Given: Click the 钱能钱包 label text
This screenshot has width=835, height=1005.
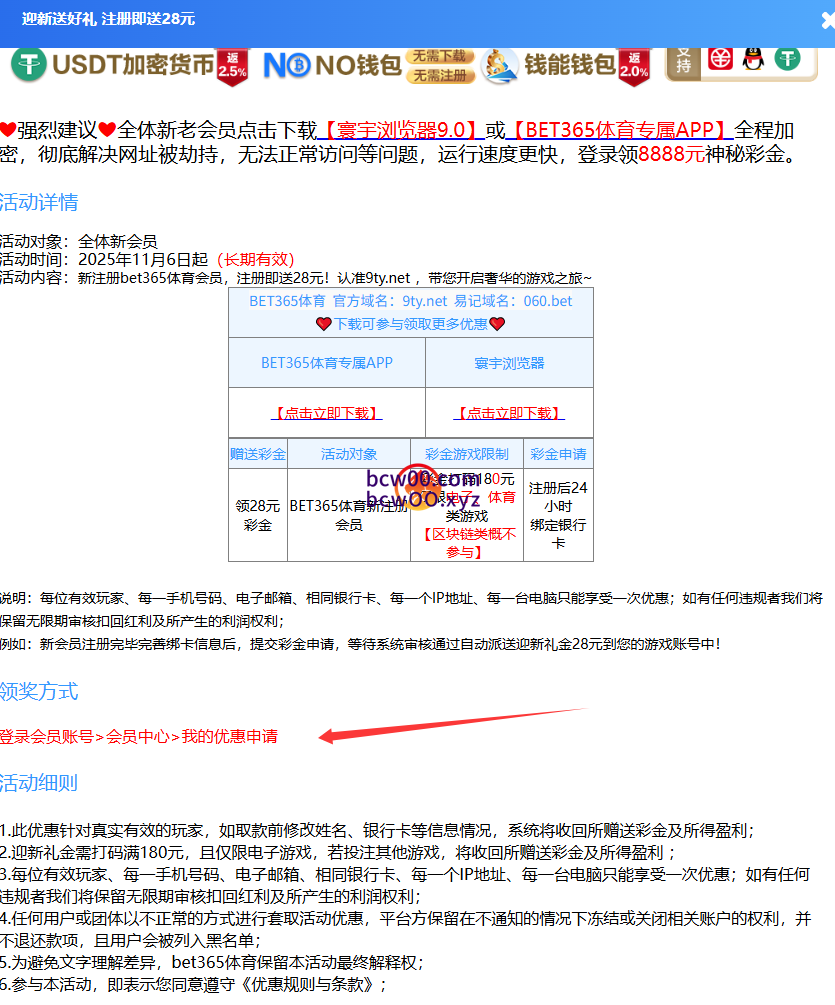Looking at the screenshot, I should click(570, 65).
